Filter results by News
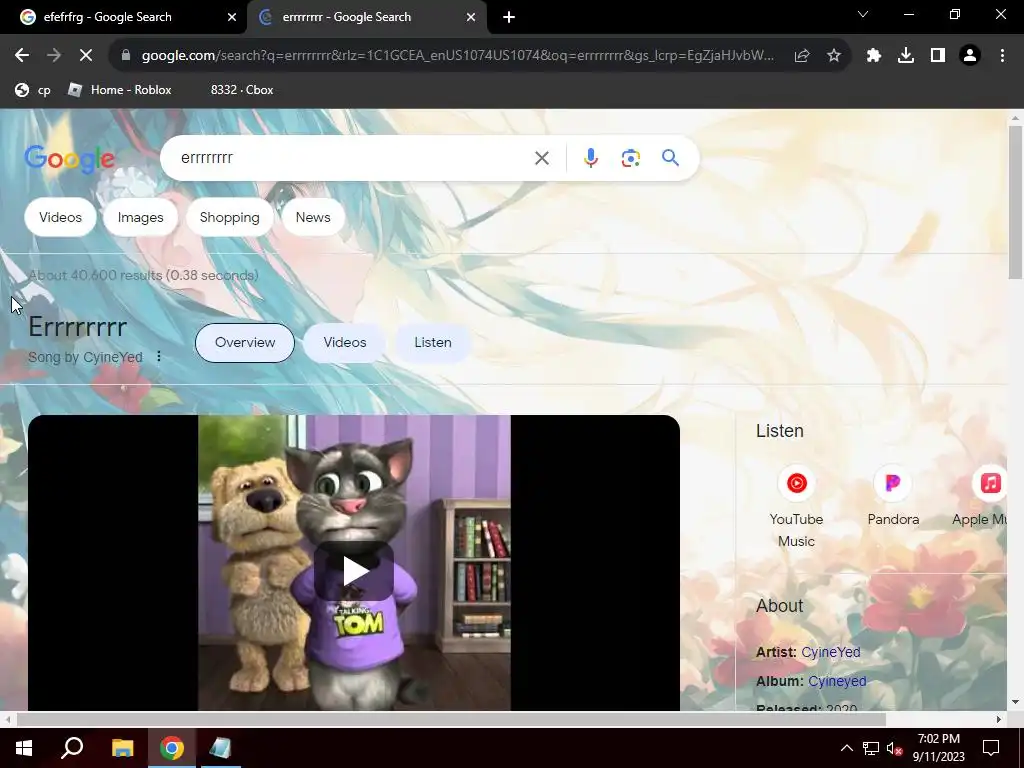Viewport: 1024px width, 768px height. (x=313, y=217)
